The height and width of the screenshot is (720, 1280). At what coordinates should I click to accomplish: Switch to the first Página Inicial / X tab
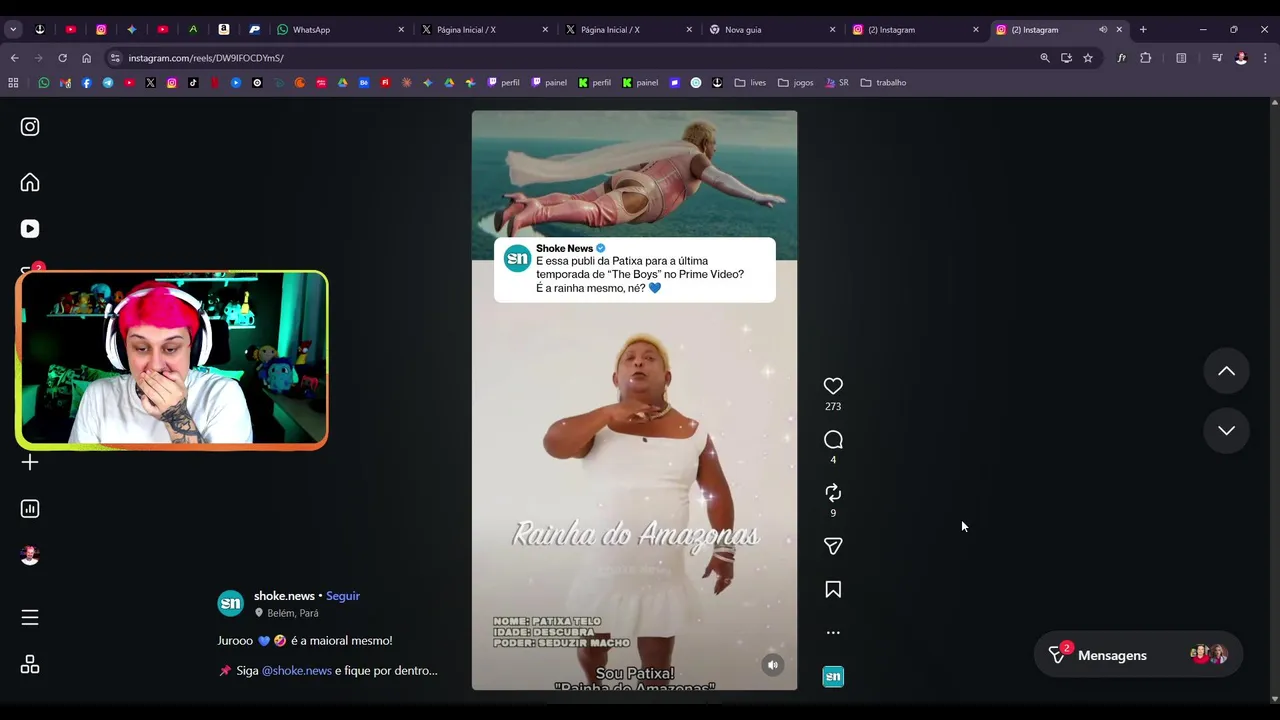tap(484, 30)
